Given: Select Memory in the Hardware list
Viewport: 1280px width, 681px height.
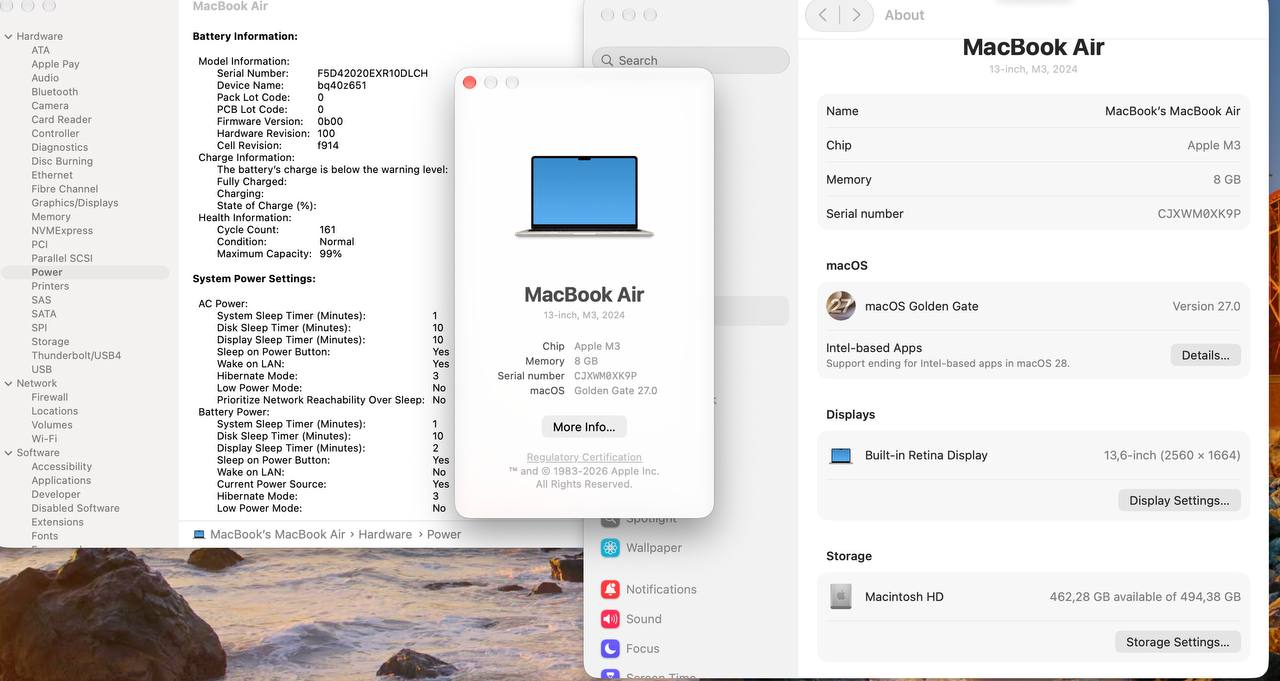Looking at the screenshot, I should [51, 217].
